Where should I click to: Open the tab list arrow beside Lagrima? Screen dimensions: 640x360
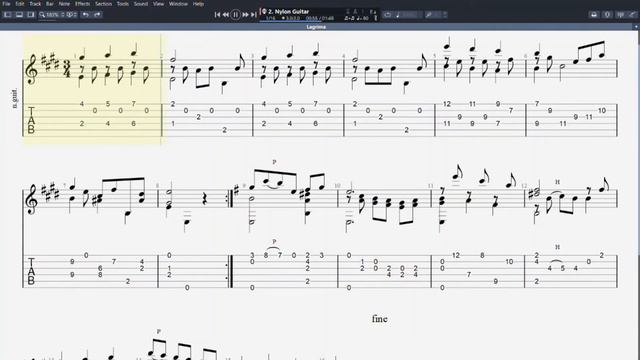636,27
